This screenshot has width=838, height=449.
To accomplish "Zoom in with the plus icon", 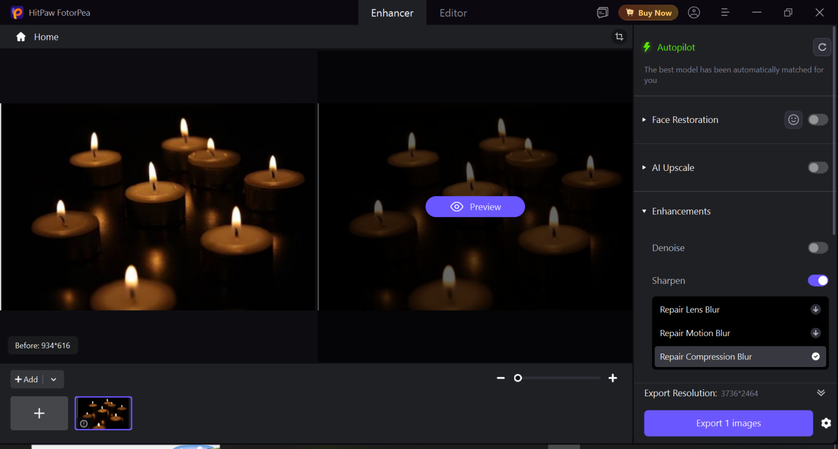I will 612,378.
